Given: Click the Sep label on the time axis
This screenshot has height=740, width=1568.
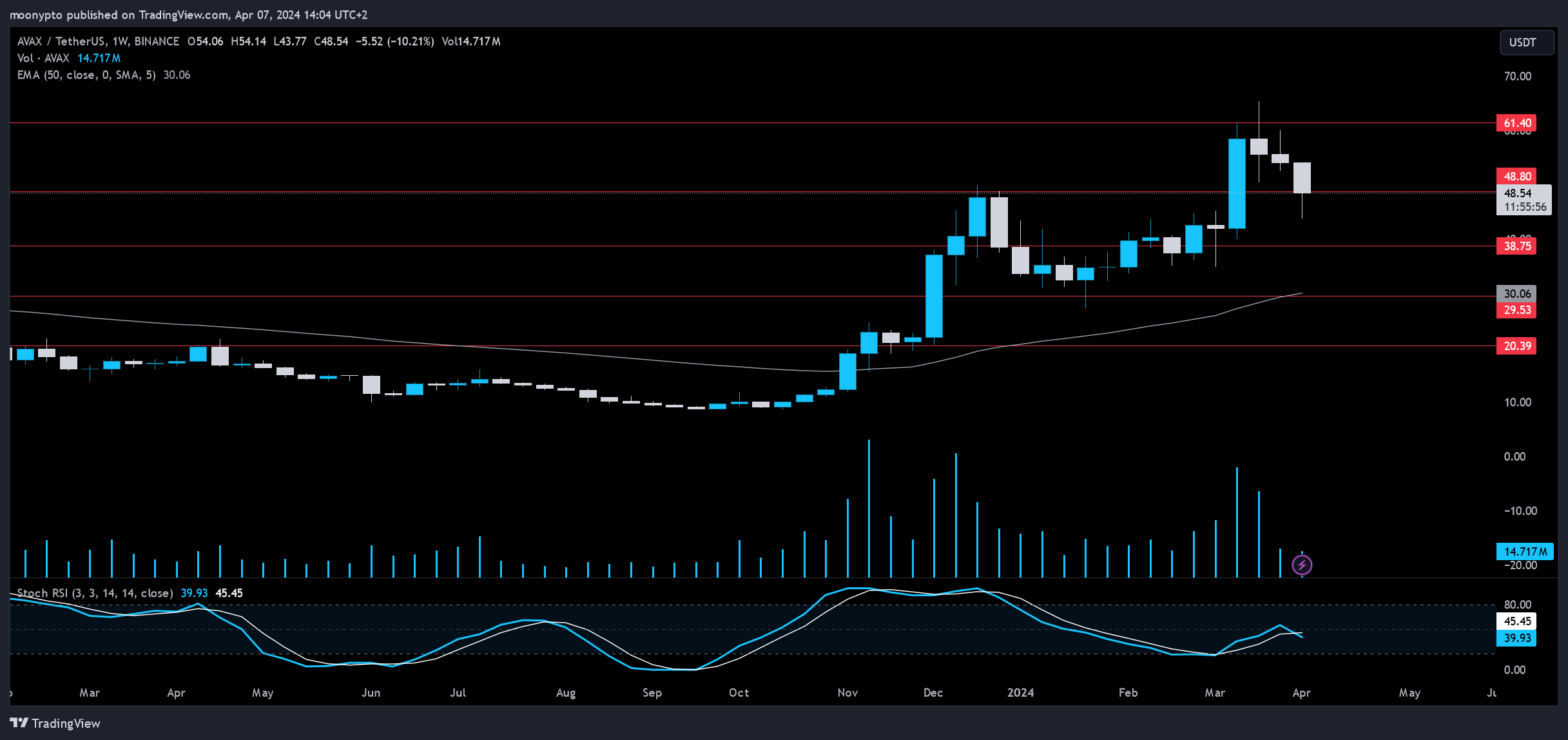Looking at the screenshot, I should (652, 693).
